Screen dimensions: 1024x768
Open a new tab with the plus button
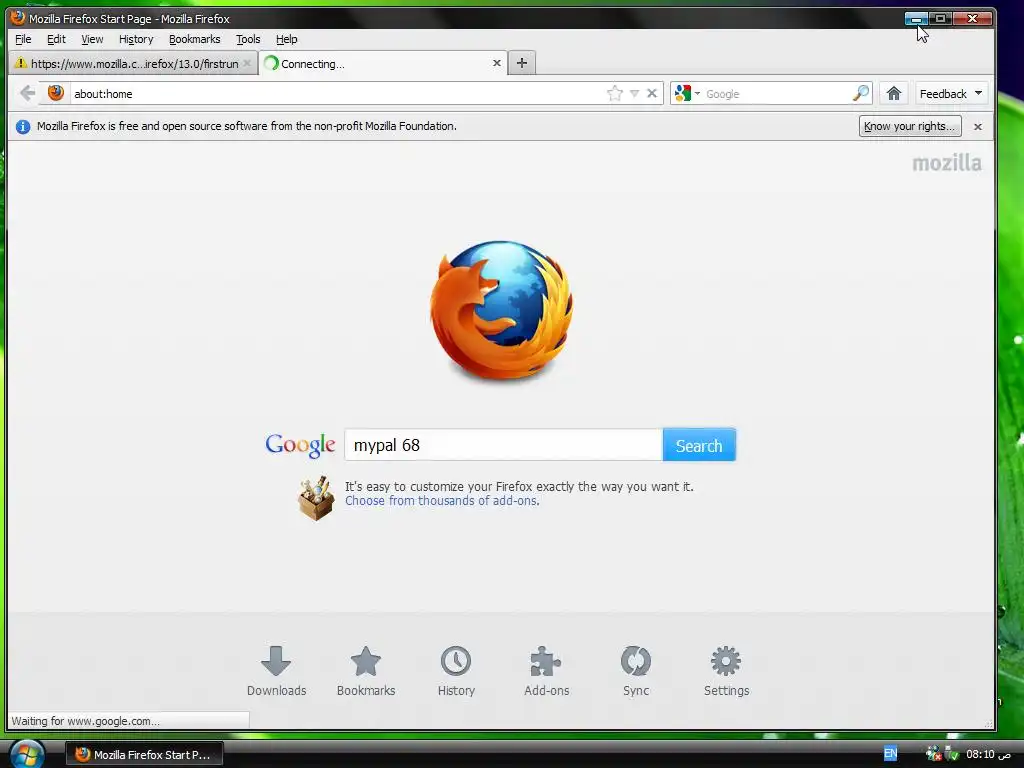(522, 63)
